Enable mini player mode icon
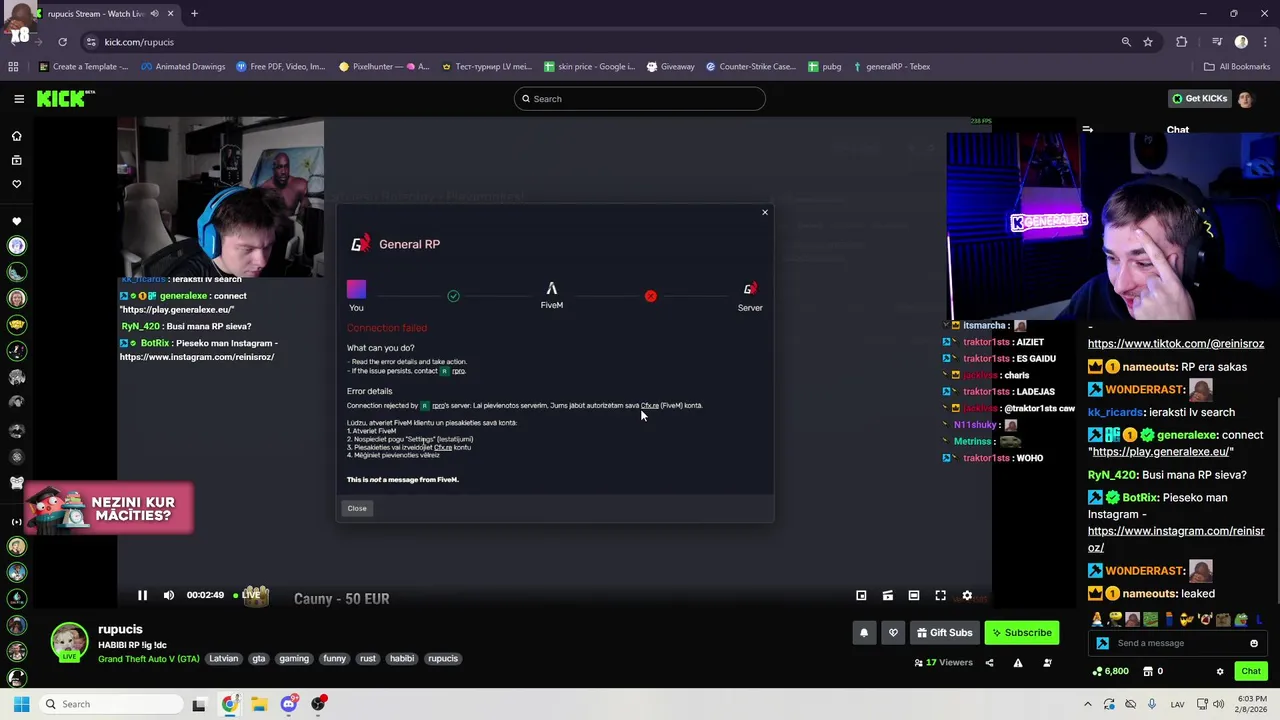Image resolution: width=1280 pixels, height=720 pixels. coord(861,596)
